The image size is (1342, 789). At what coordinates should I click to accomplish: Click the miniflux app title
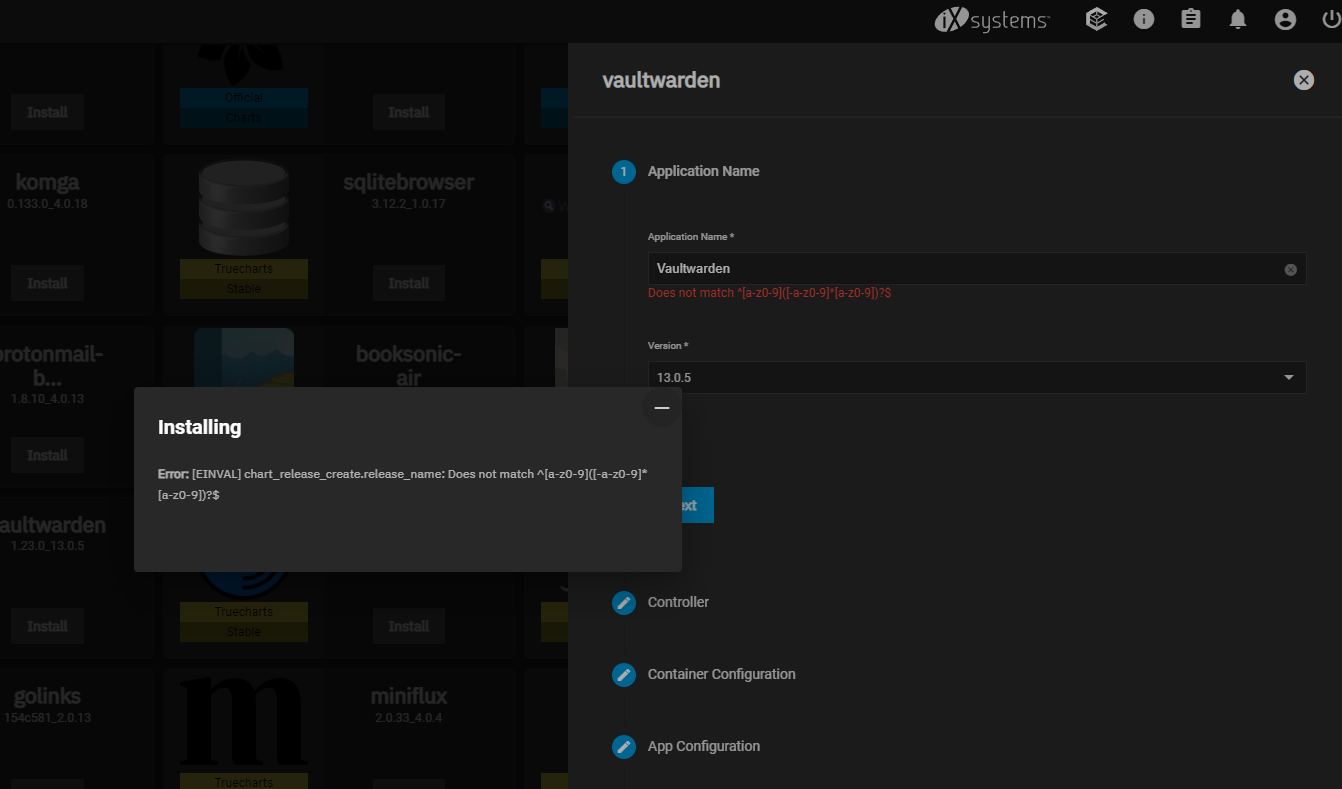coord(409,696)
